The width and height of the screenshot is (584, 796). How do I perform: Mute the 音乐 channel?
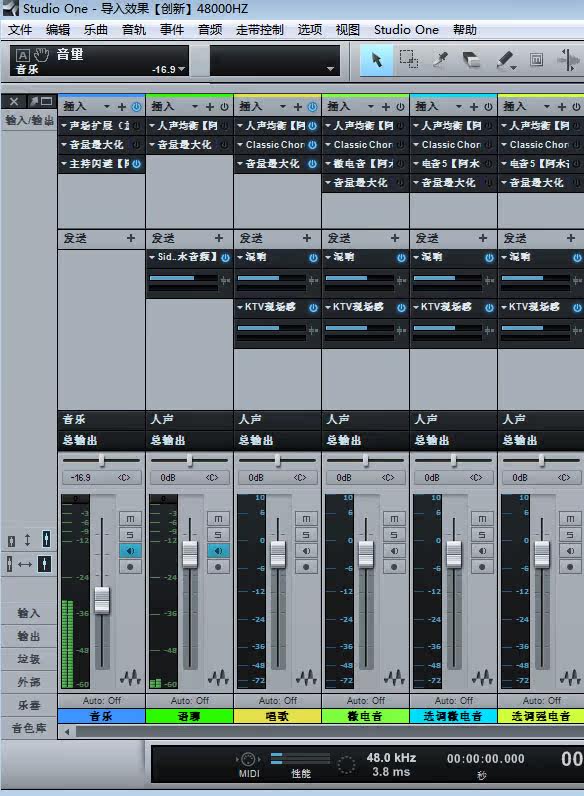click(x=130, y=518)
